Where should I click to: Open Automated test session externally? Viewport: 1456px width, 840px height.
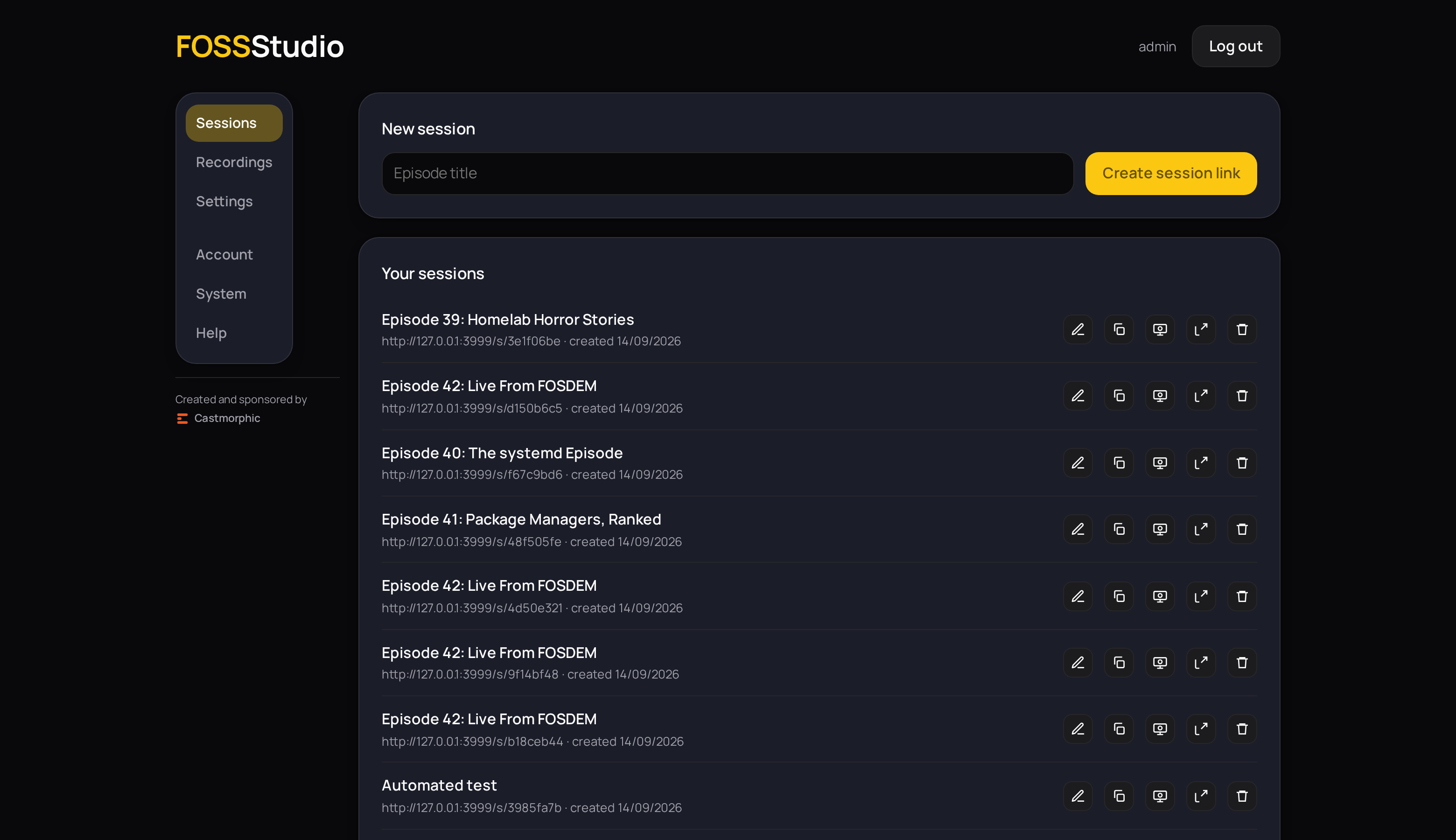coord(1200,796)
